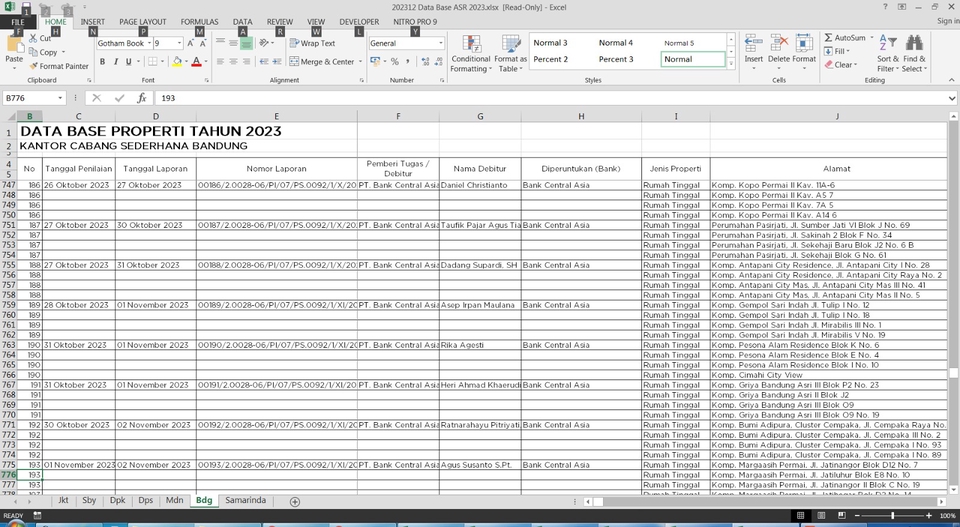Image resolution: width=960 pixels, height=527 pixels.
Task: Click the Insert Function fx icon
Action: (141, 98)
